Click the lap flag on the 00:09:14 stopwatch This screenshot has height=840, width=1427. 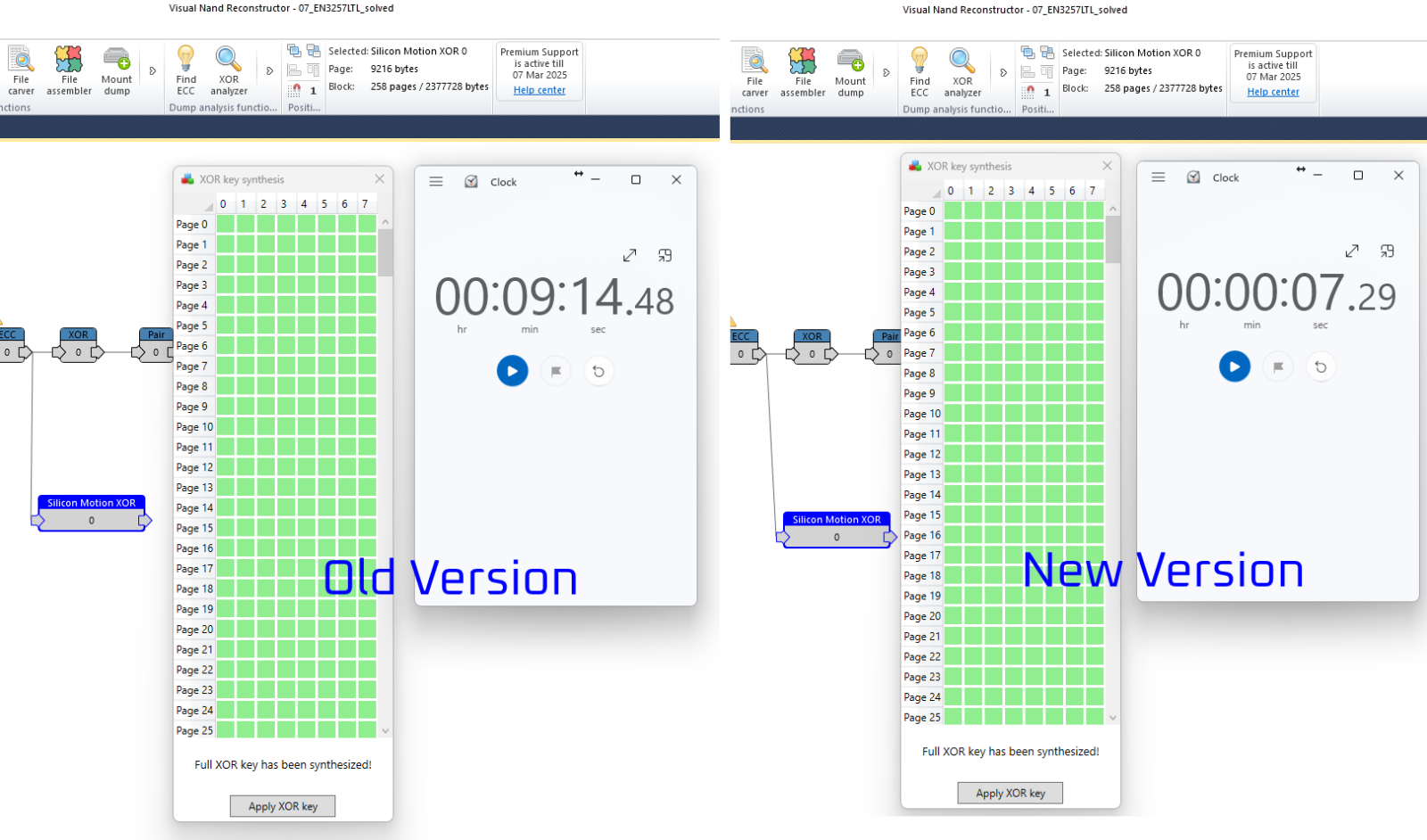click(556, 371)
